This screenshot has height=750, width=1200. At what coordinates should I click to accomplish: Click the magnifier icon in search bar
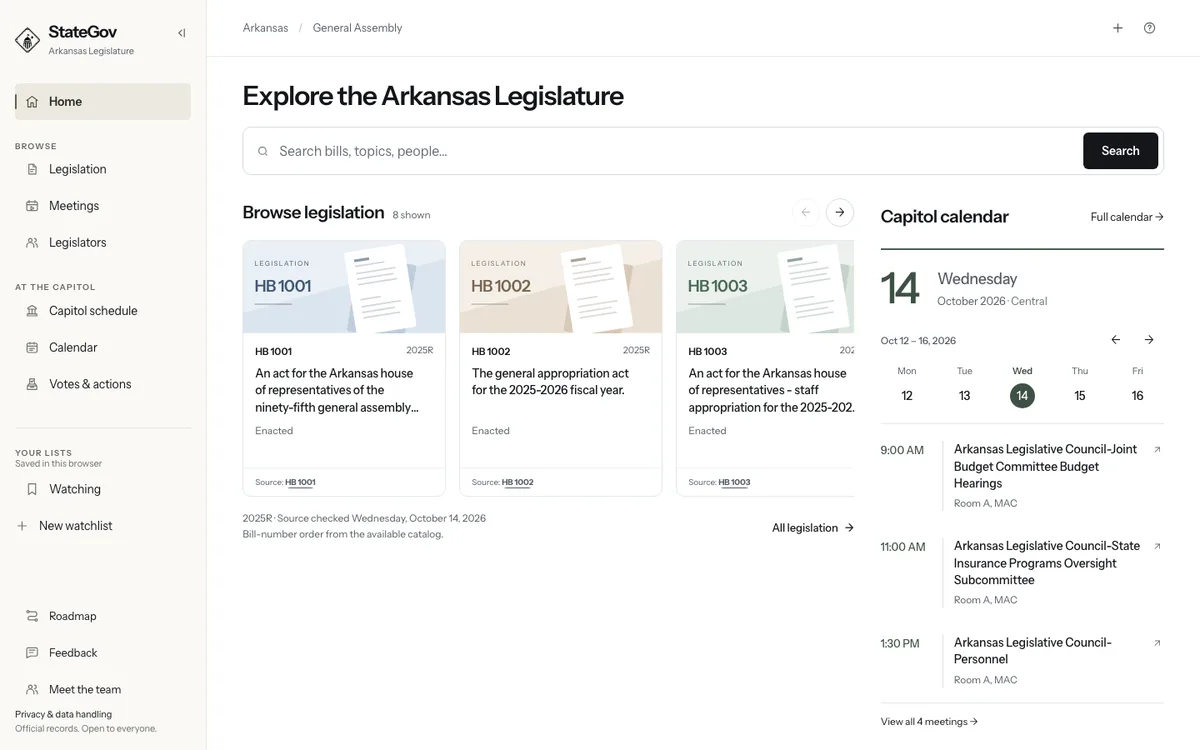263,151
